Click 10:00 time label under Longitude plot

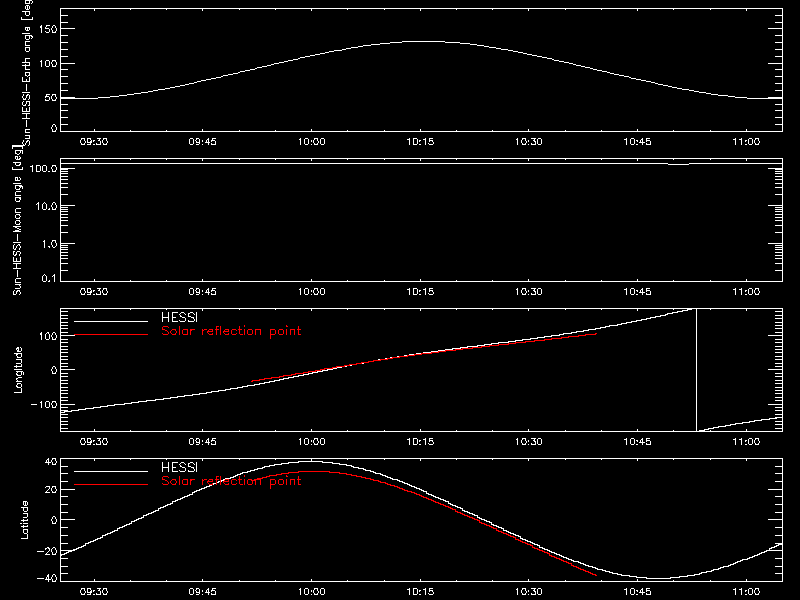pos(312,442)
